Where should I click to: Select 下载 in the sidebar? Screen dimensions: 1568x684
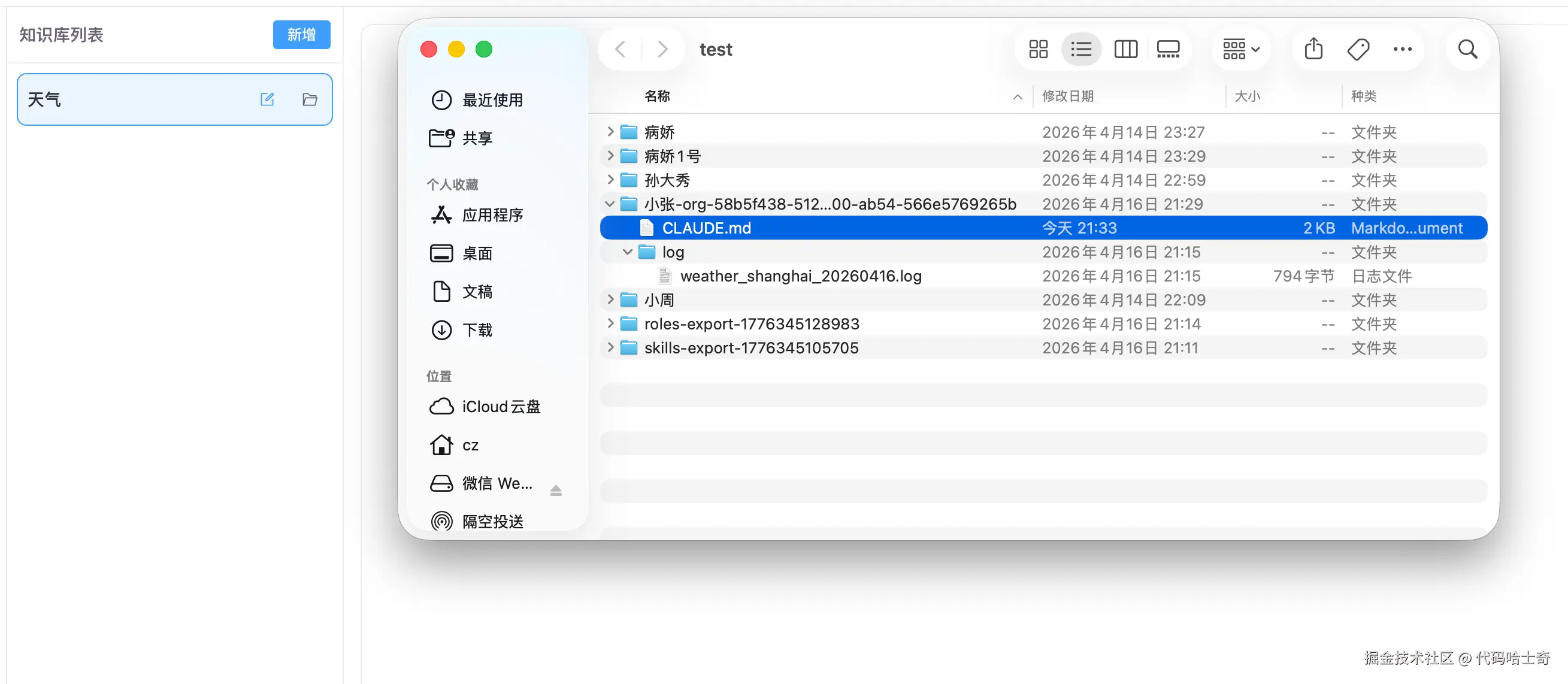click(x=478, y=330)
